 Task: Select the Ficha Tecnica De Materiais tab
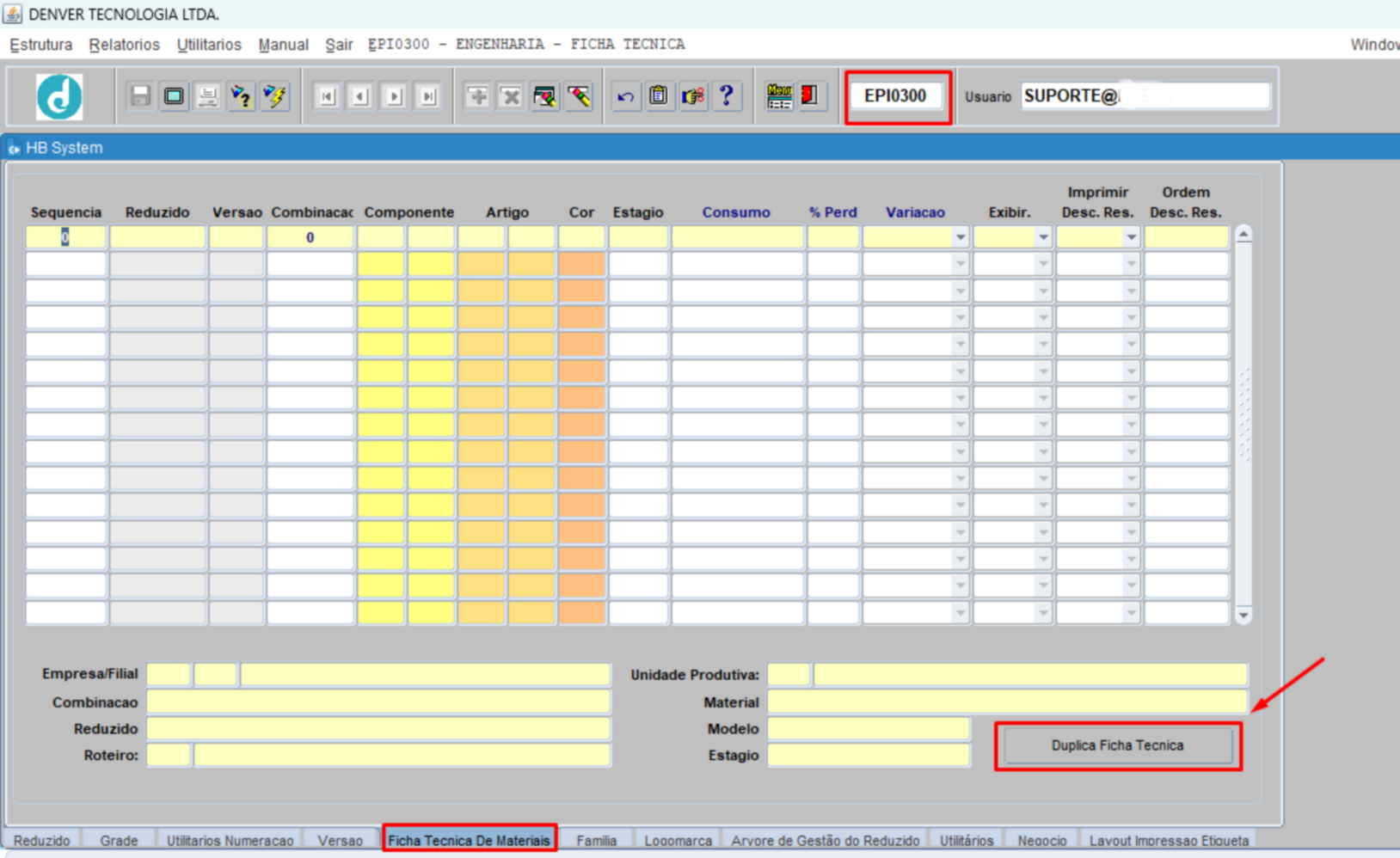click(x=469, y=840)
